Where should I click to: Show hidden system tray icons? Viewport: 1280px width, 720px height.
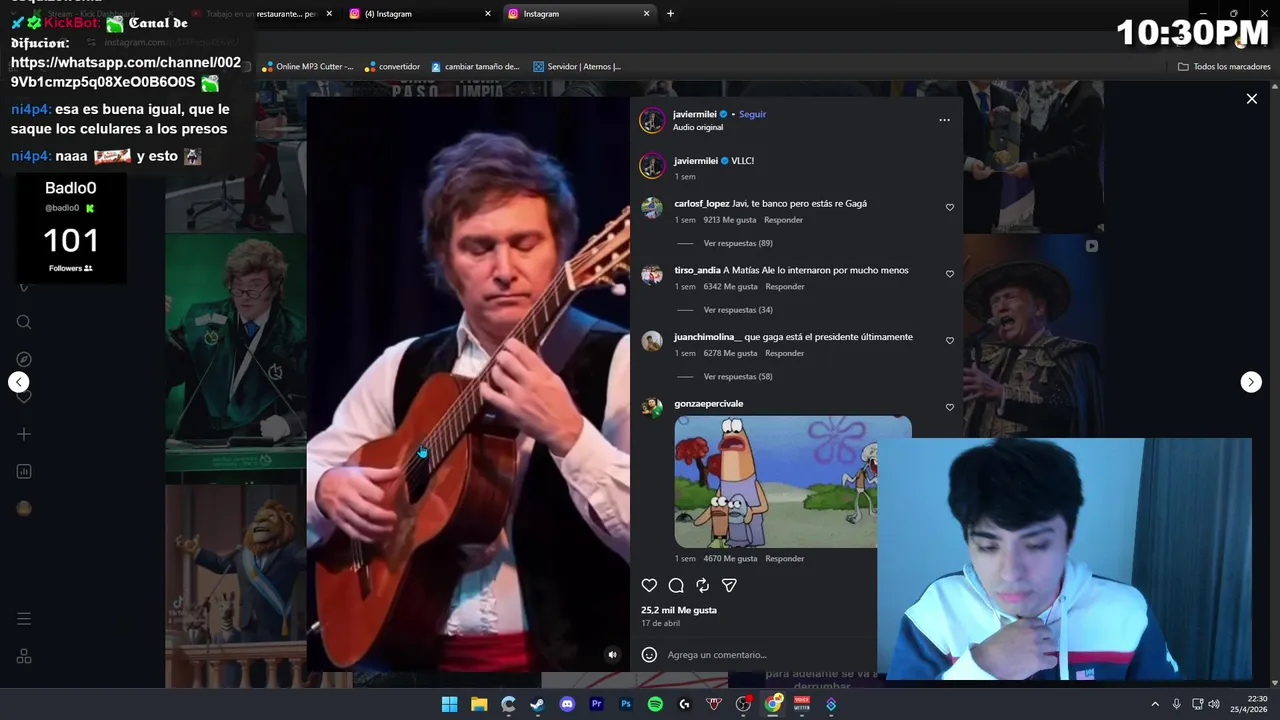1155,704
